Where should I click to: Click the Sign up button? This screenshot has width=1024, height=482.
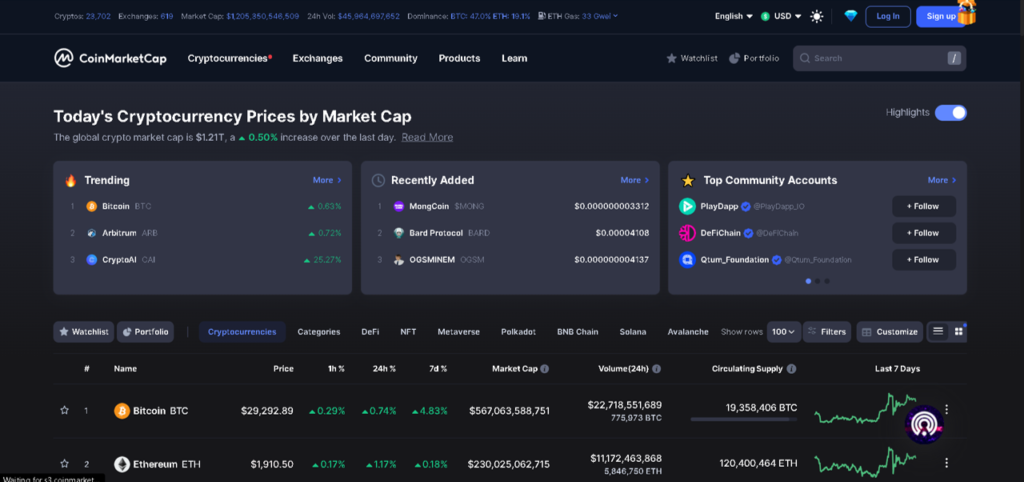tap(941, 16)
